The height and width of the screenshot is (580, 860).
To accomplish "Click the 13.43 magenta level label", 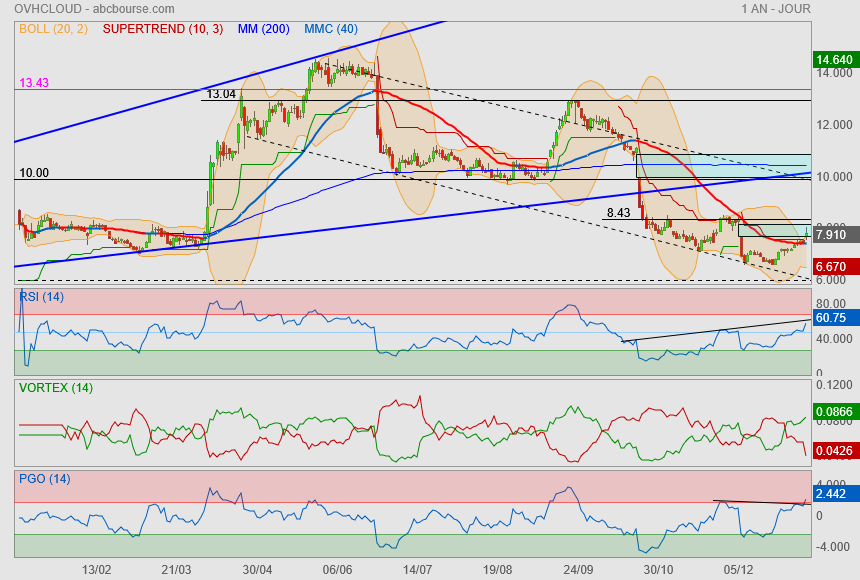I will (x=34, y=83).
